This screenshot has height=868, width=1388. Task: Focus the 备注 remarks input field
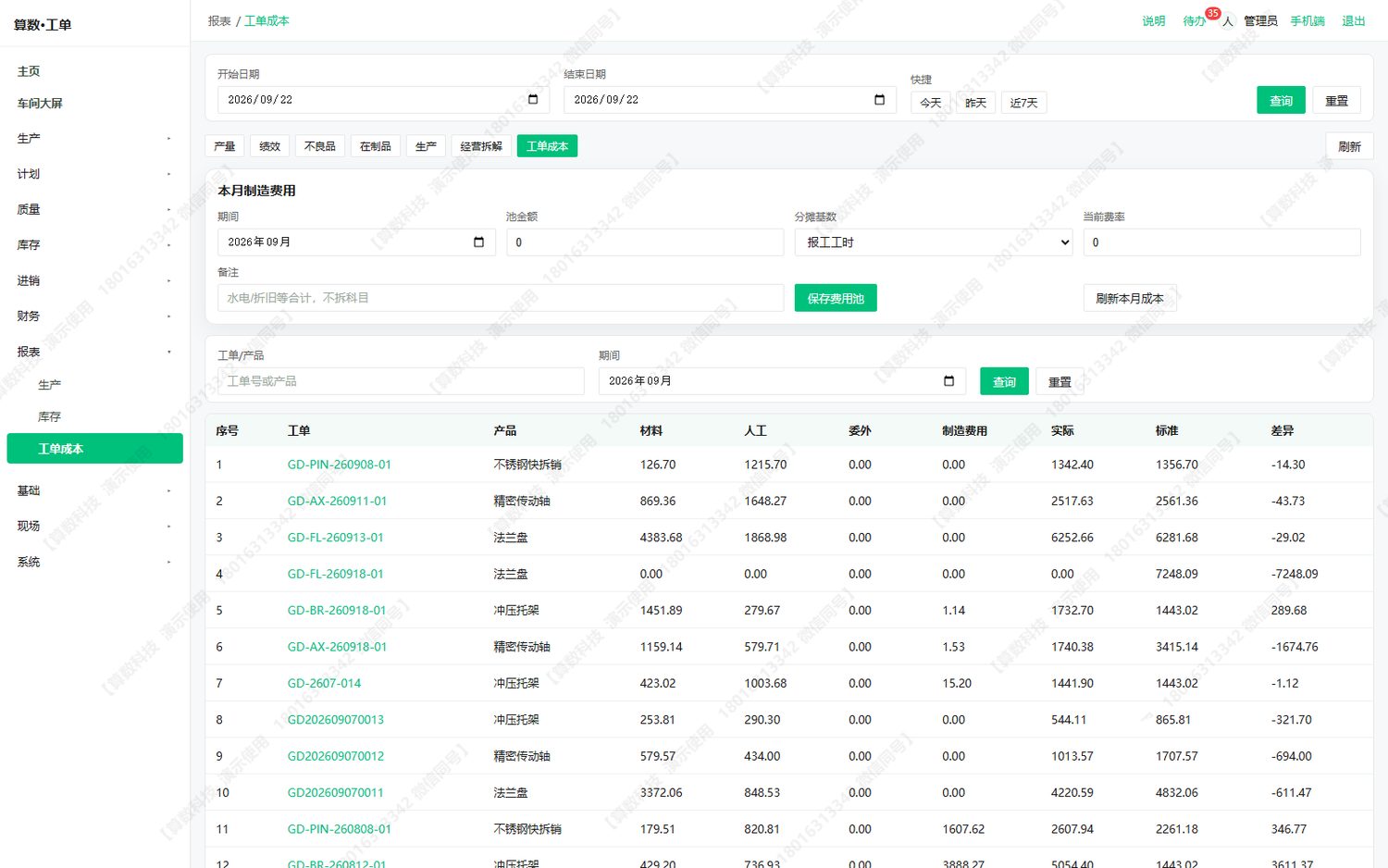click(501, 298)
